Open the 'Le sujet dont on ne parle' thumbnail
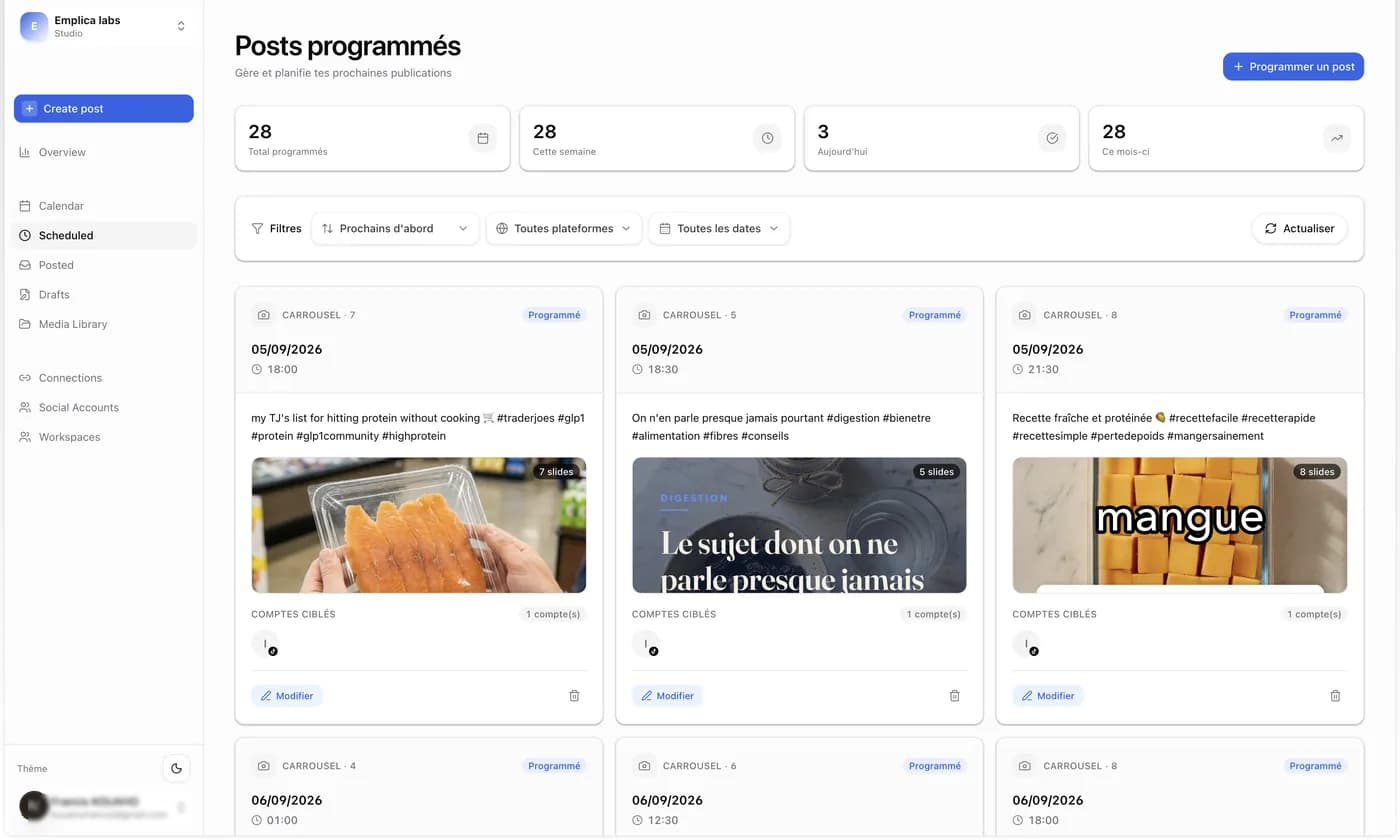 (799, 525)
